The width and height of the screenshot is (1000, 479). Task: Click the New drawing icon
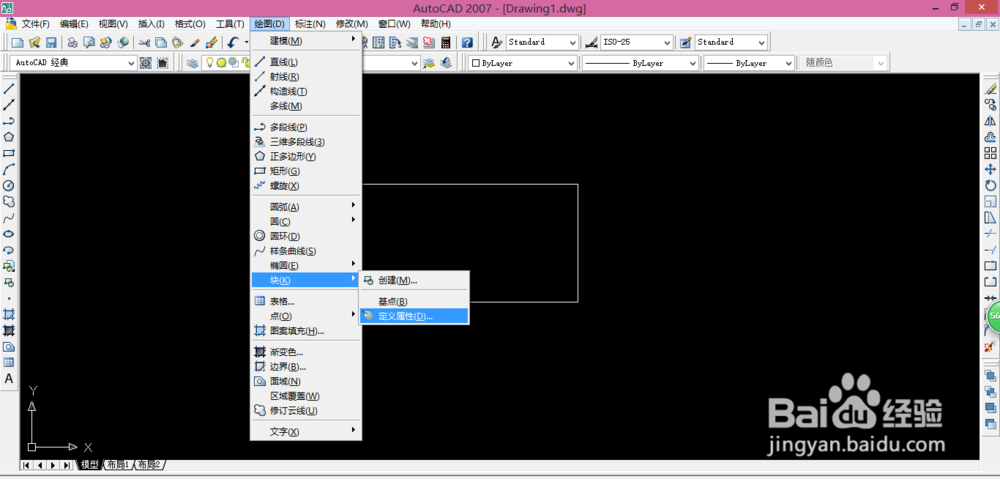17,43
